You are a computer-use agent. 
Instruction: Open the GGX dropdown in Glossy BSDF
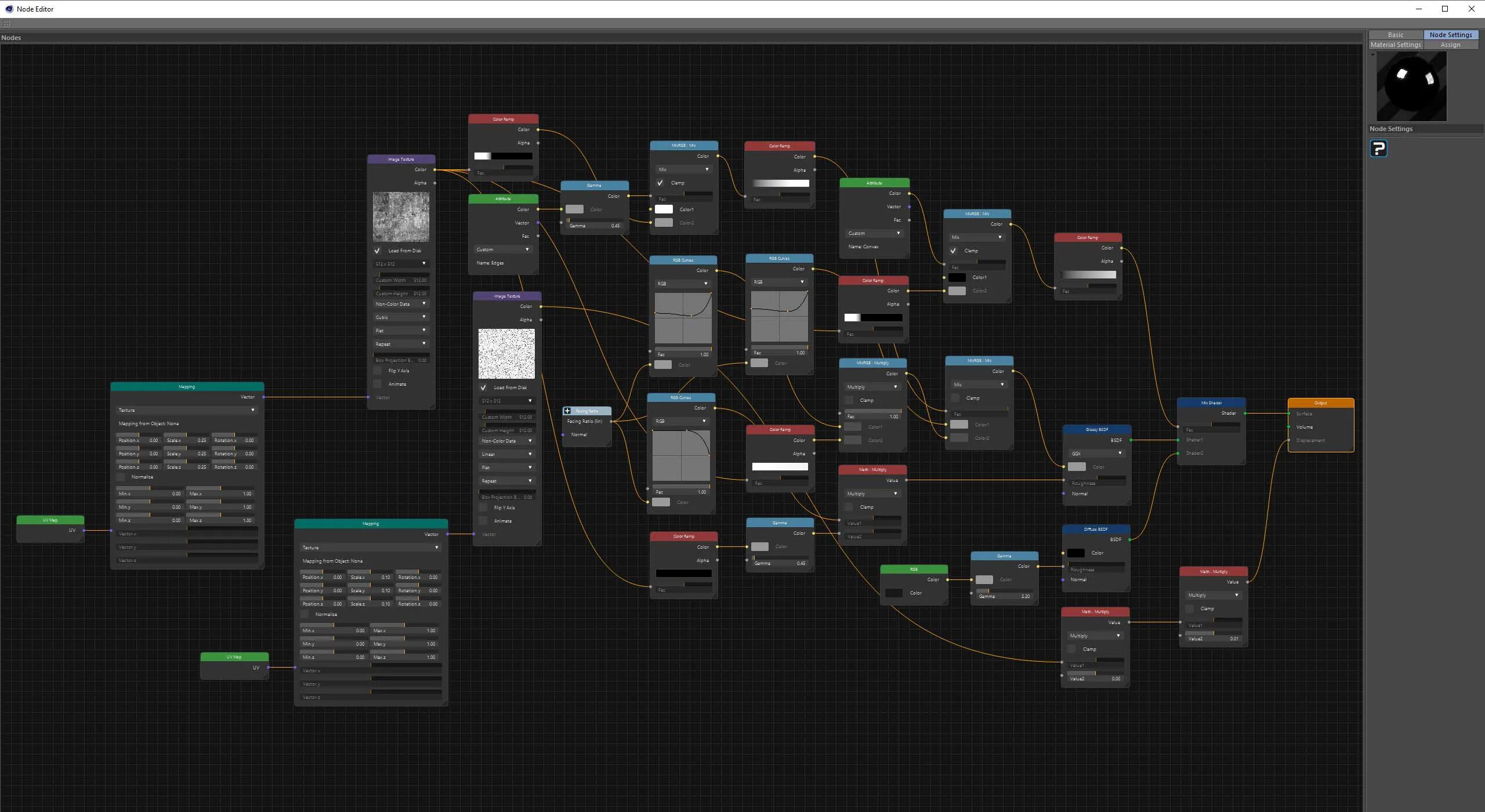(1096, 453)
